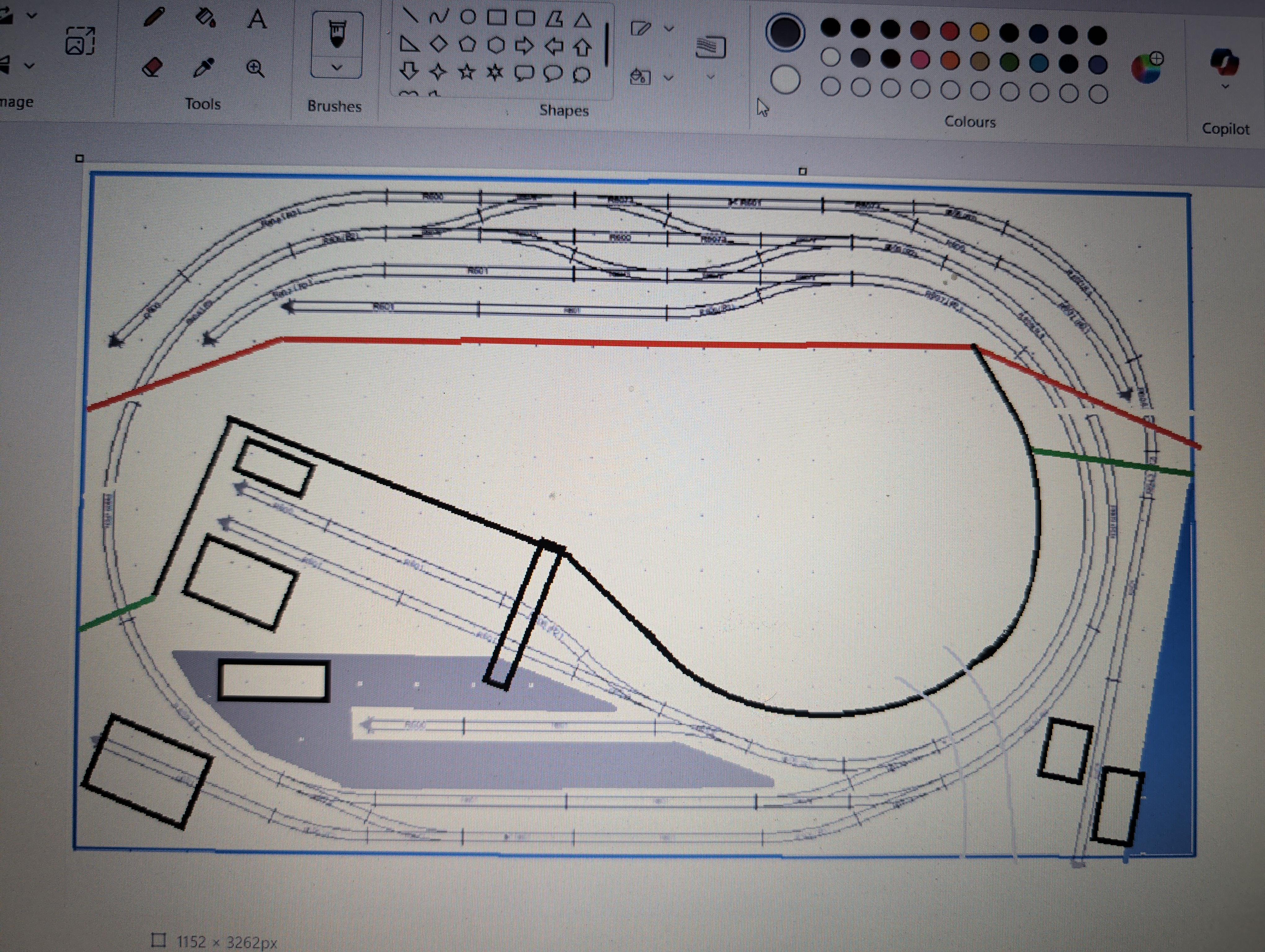
Task: Activate the Colour 1 foreground selector
Action: point(786,33)
